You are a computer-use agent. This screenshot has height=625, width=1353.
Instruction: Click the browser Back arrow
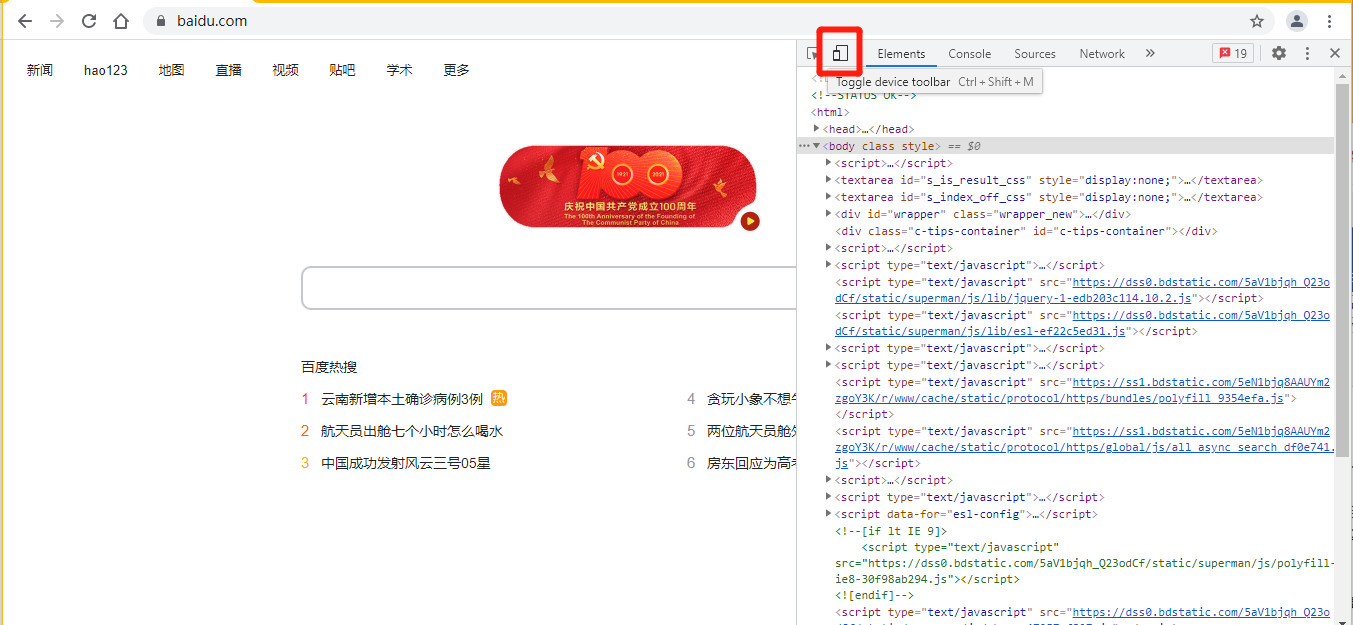25,21
